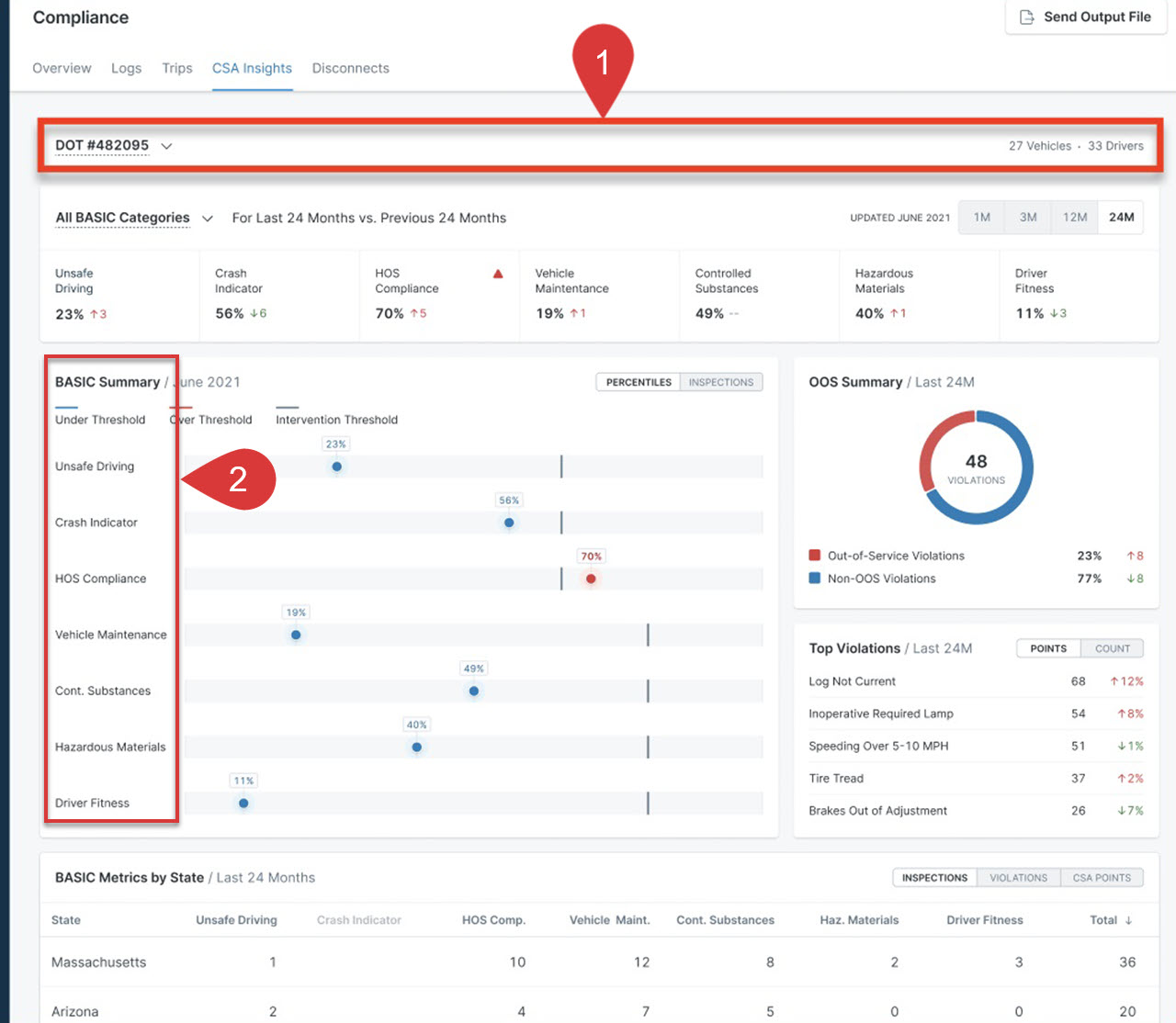Click the Intervention Threshold legend label
This screenshot has height=1023, width=1176.
coord(336,420)
